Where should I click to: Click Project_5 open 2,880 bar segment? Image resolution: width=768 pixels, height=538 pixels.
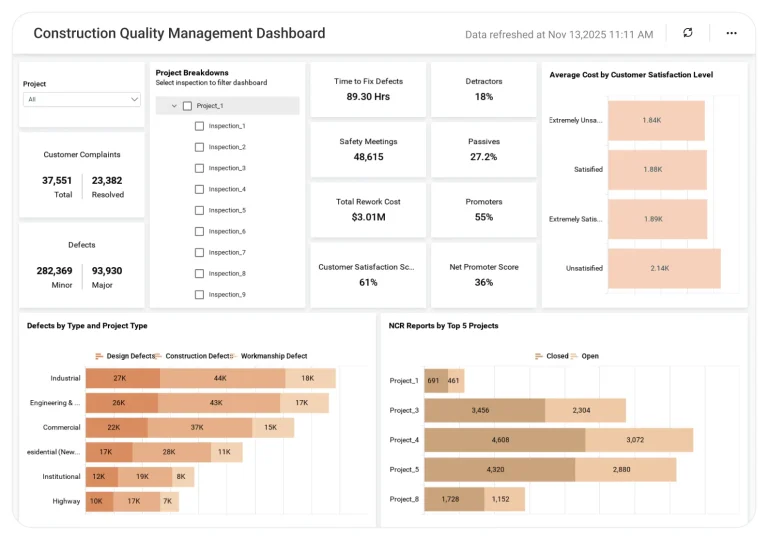coord(625,469)
